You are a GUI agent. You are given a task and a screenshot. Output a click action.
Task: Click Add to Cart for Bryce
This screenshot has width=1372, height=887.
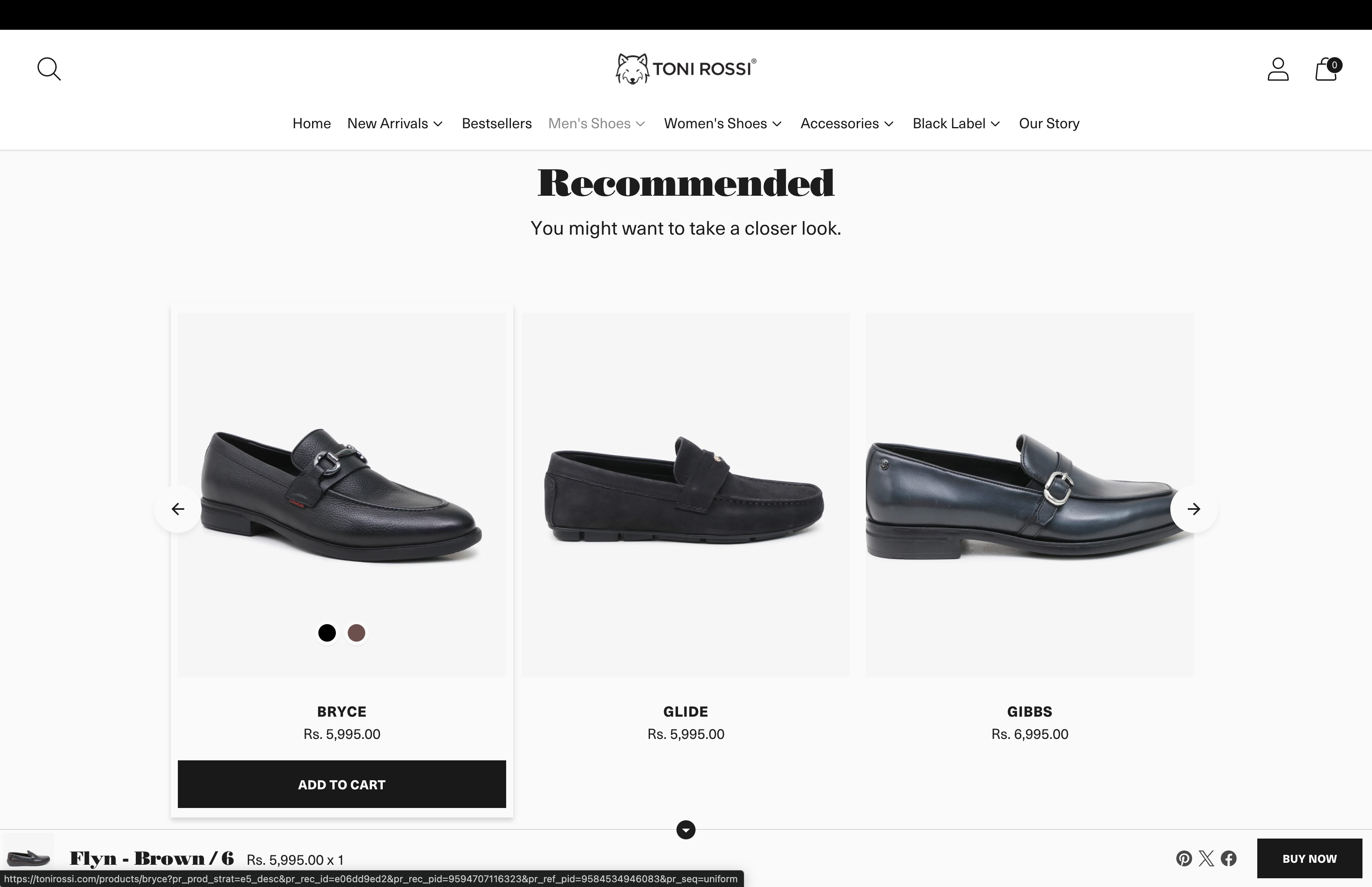pyautogui.click(x=341, y=785)
